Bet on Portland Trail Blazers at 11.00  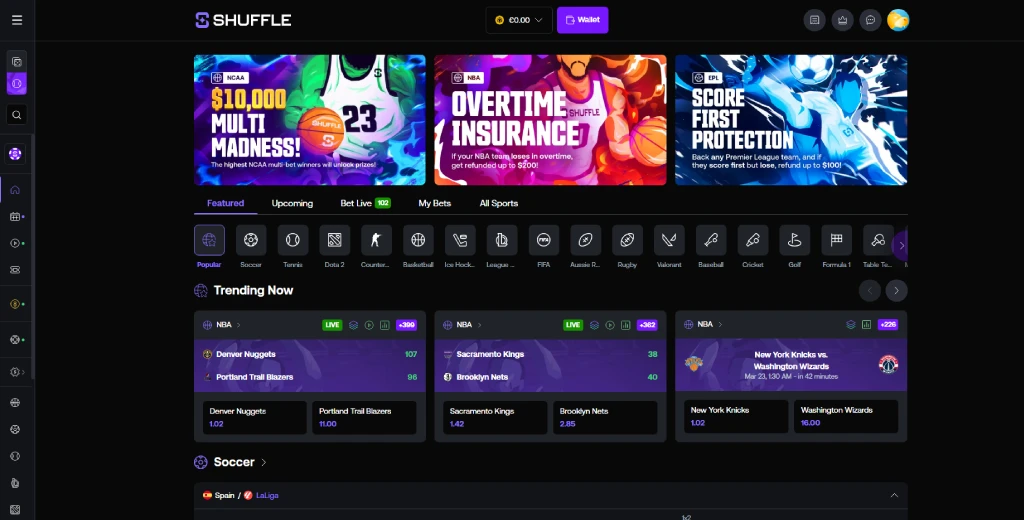point(364,417)
